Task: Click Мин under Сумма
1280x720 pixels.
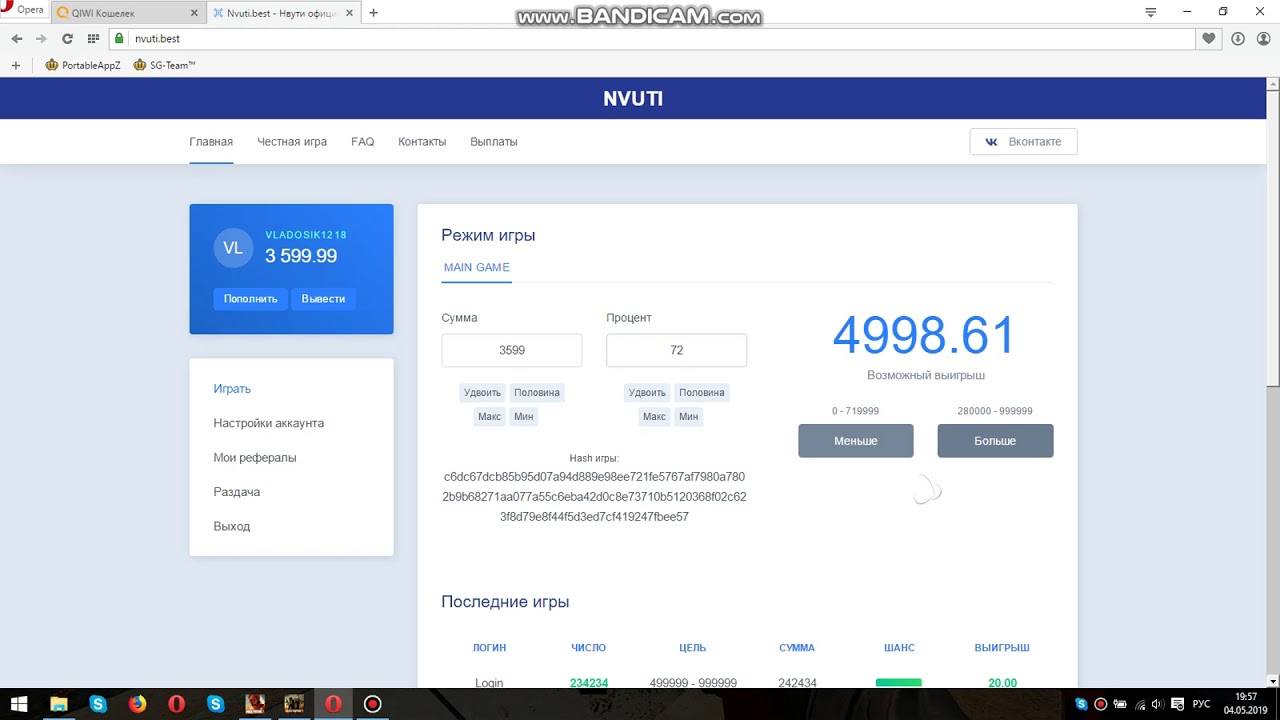Action: tap(524, 416)
